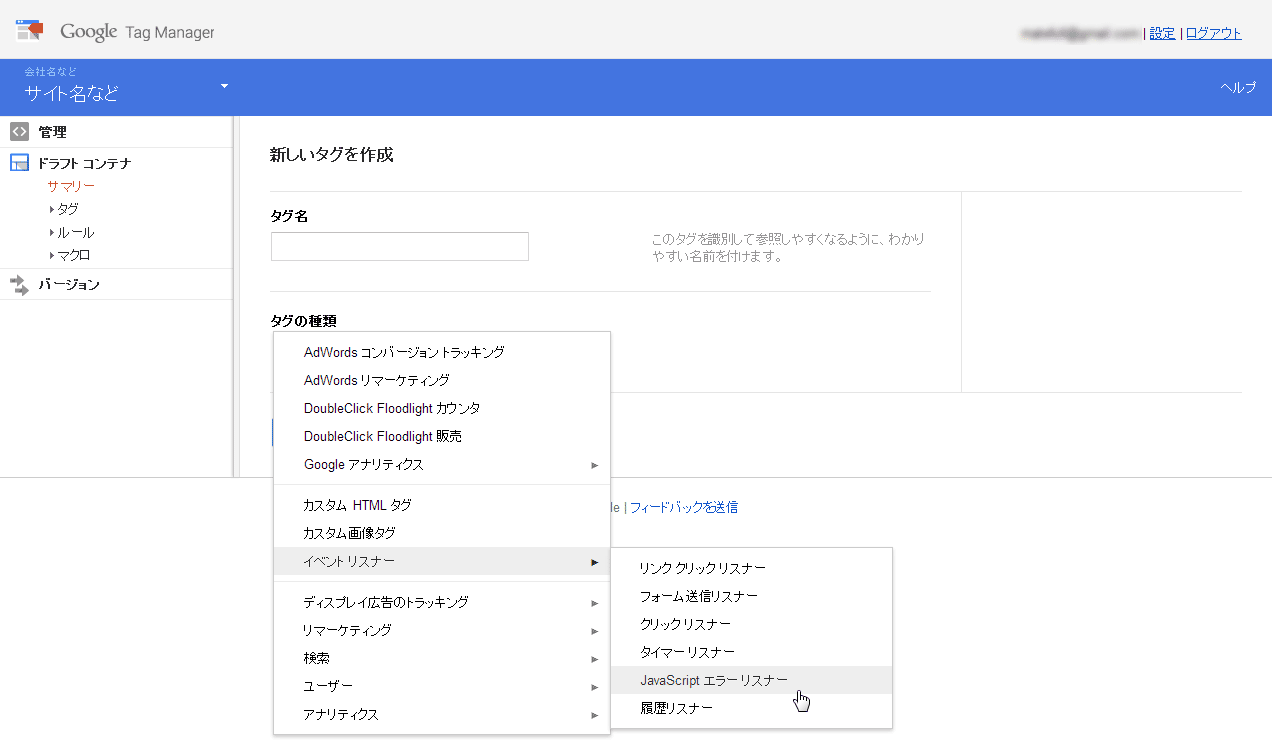Open the ヘルプ link
This screenshot has width=1272, height=746.
(1238, 87)
